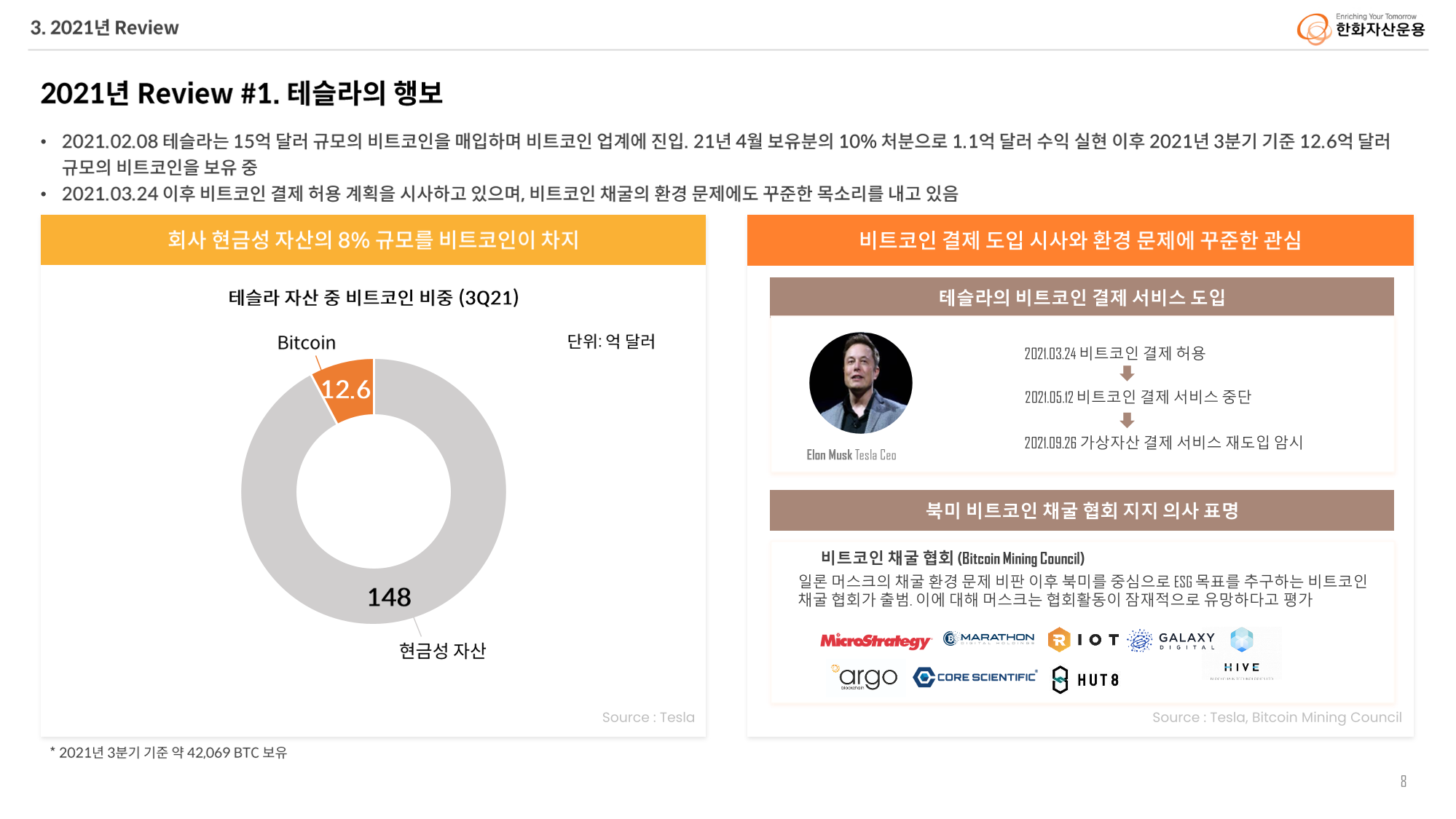Click the argo blockchain logo
The width and height of the screenshot is (1456, 819).
(x=865, y=678)
